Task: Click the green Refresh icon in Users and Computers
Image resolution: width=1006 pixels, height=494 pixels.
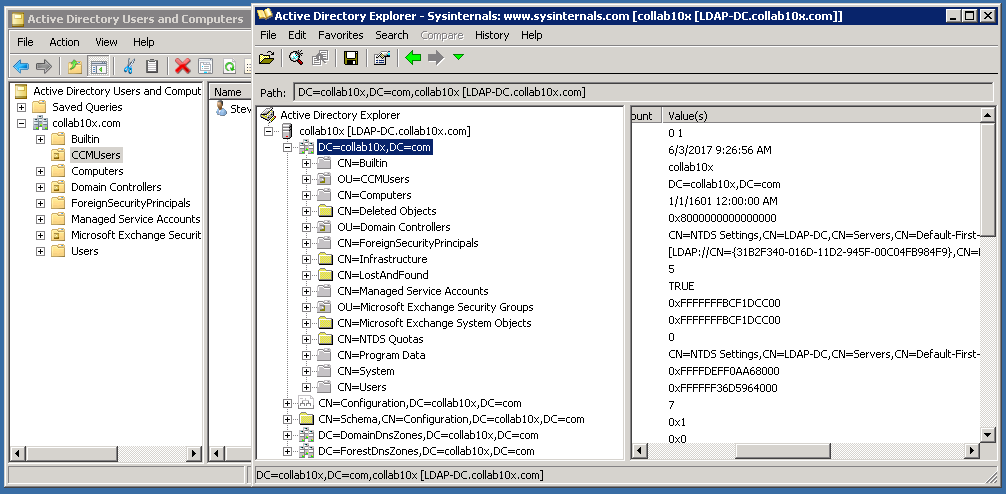Action: [229, 65]
